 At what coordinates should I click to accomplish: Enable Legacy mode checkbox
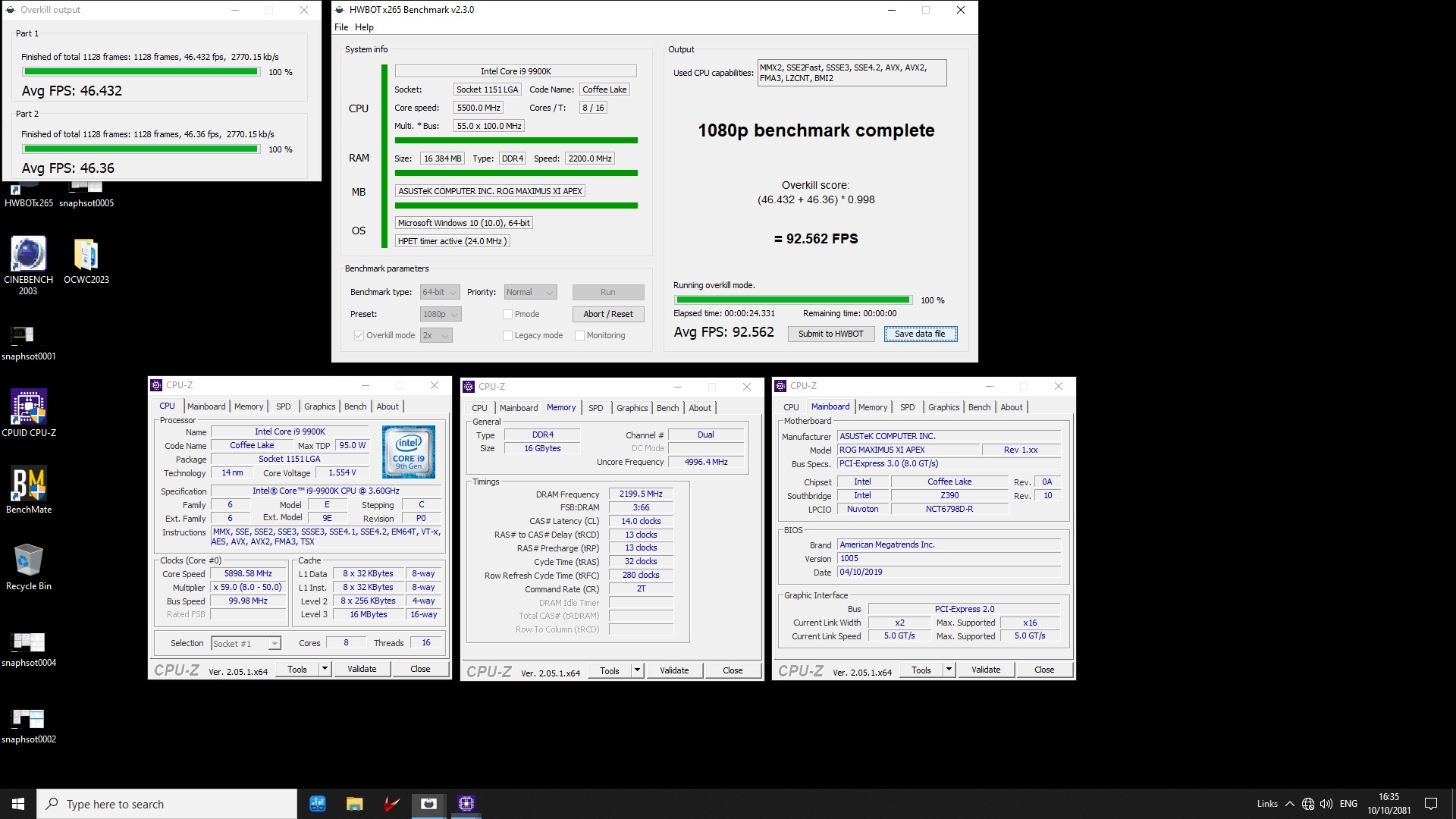point(507,335)
